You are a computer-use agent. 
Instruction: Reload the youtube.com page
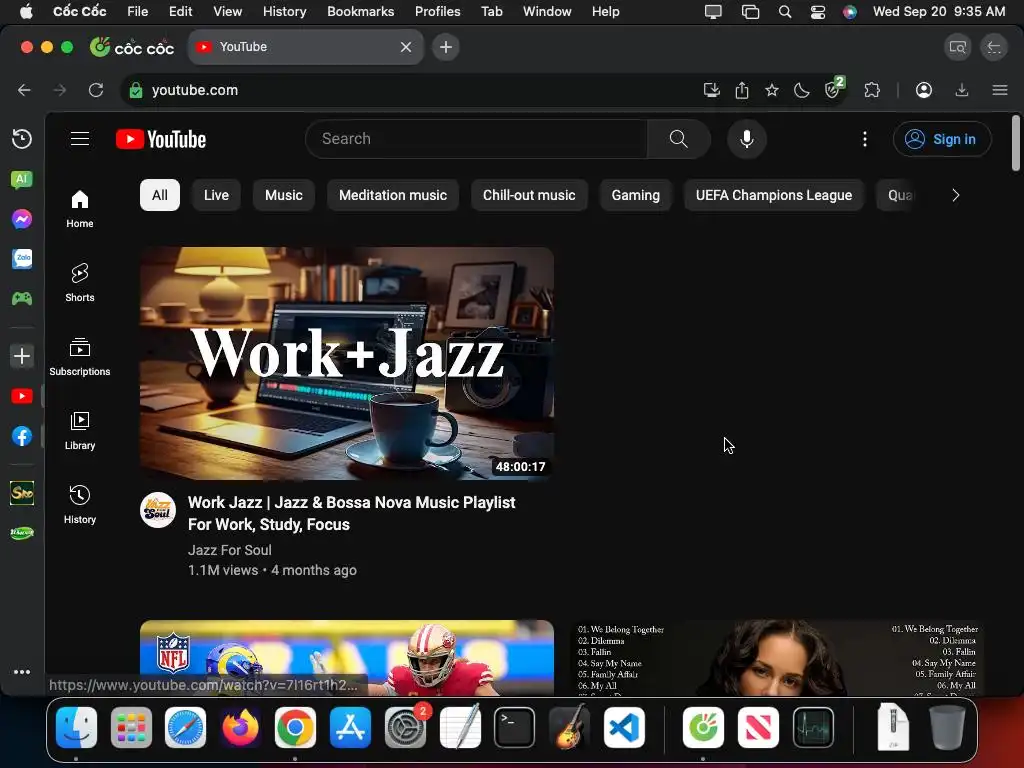(96, 90)
